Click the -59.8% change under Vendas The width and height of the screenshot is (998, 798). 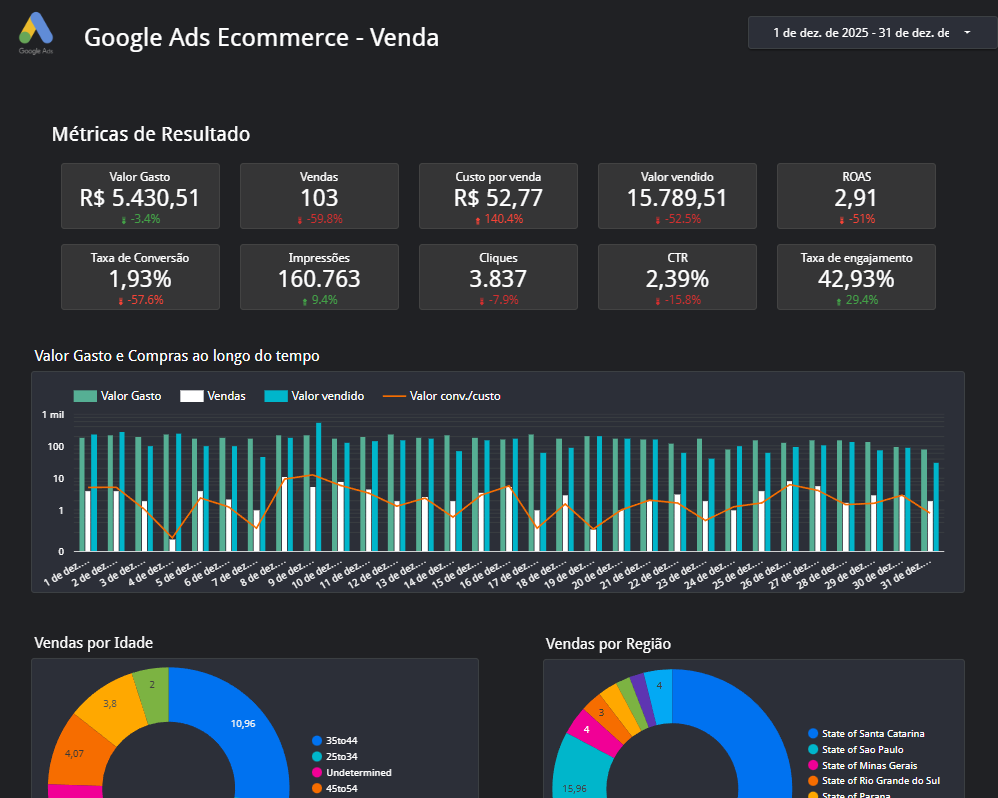tap(320, 219)
